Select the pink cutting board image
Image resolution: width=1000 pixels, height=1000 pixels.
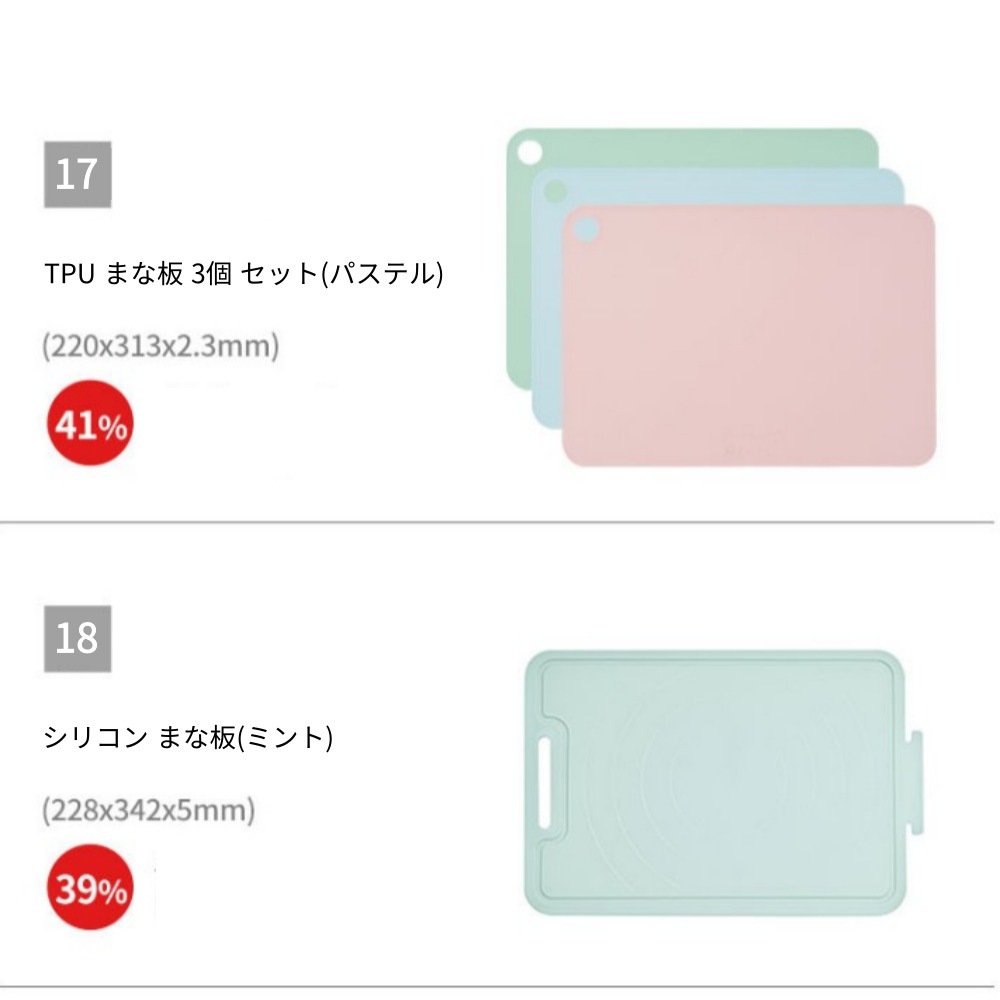point(750,340)
